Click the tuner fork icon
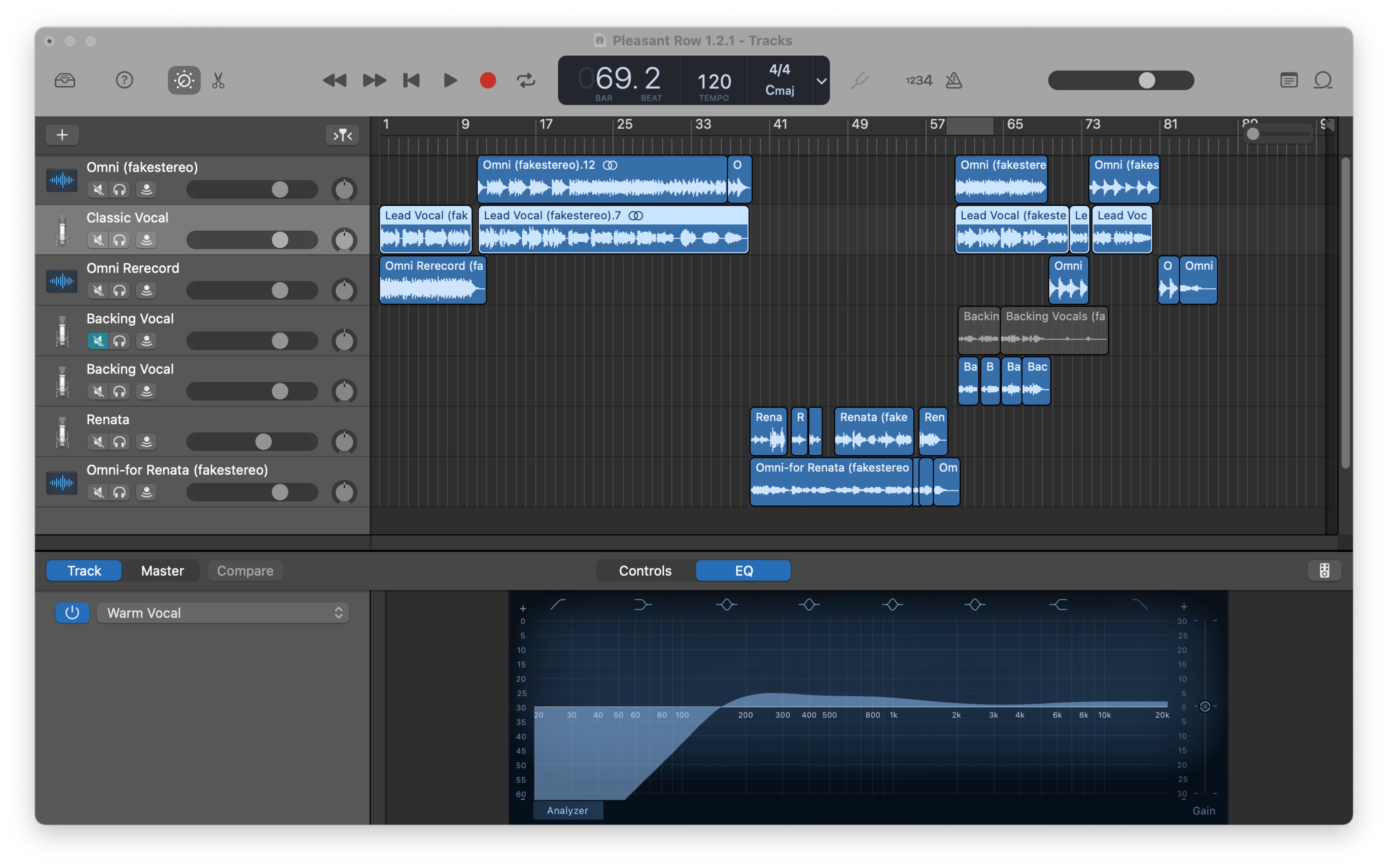The height and width of the screenshot is (868, 1388). click(859, 80)
